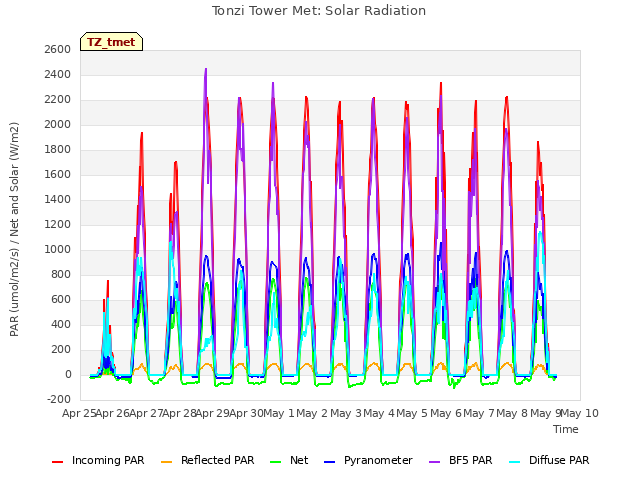Click the y-axis tick label 1600
Viewport: 640px width, 480px height.
coord(58,174)
